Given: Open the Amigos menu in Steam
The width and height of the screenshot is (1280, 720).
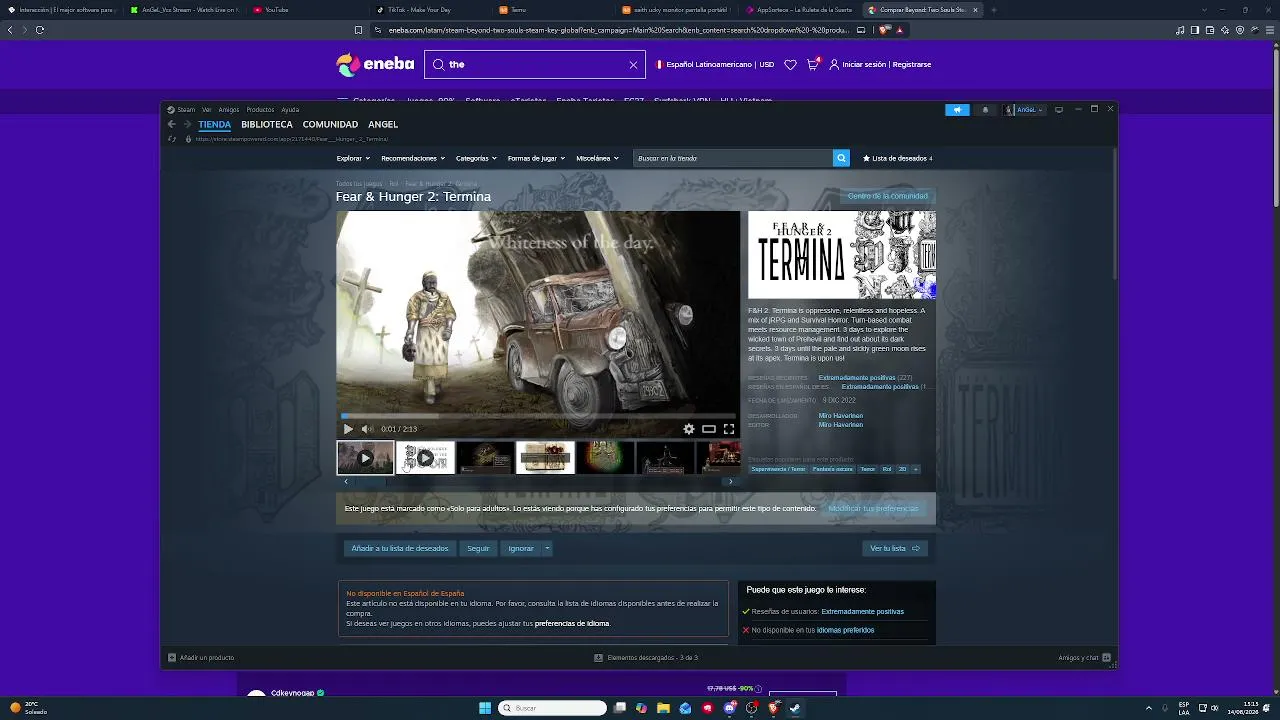Looking at the screenshot, I should click(229, 110).
